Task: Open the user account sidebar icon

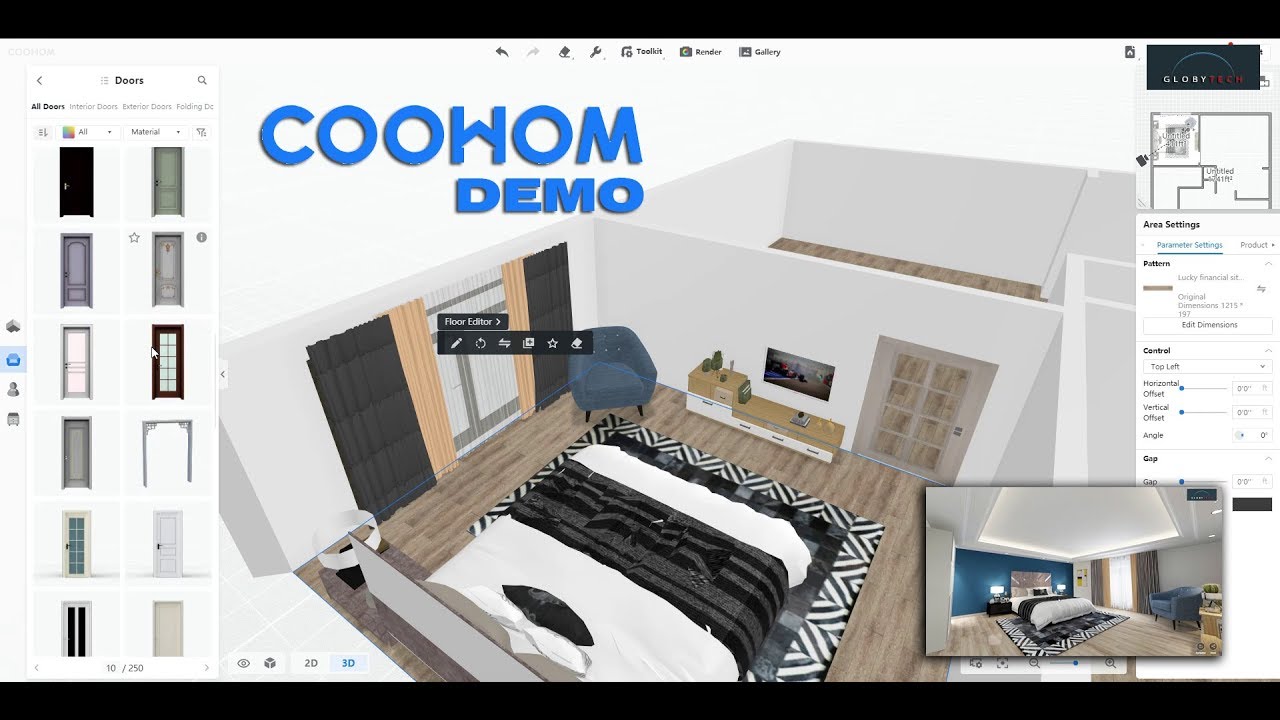Action: tap(13, 389)
